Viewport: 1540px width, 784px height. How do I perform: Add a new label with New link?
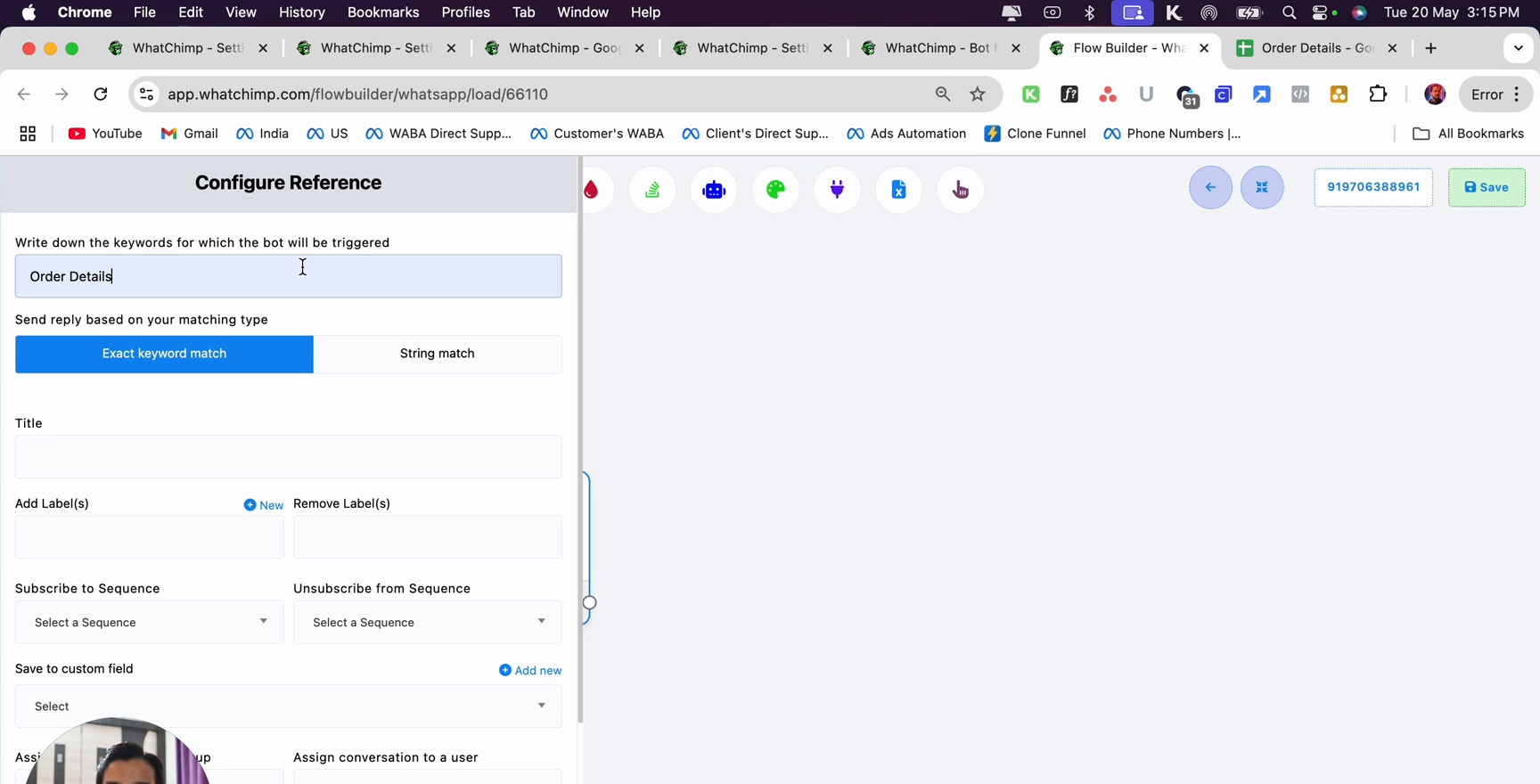[x=264, y=505]
